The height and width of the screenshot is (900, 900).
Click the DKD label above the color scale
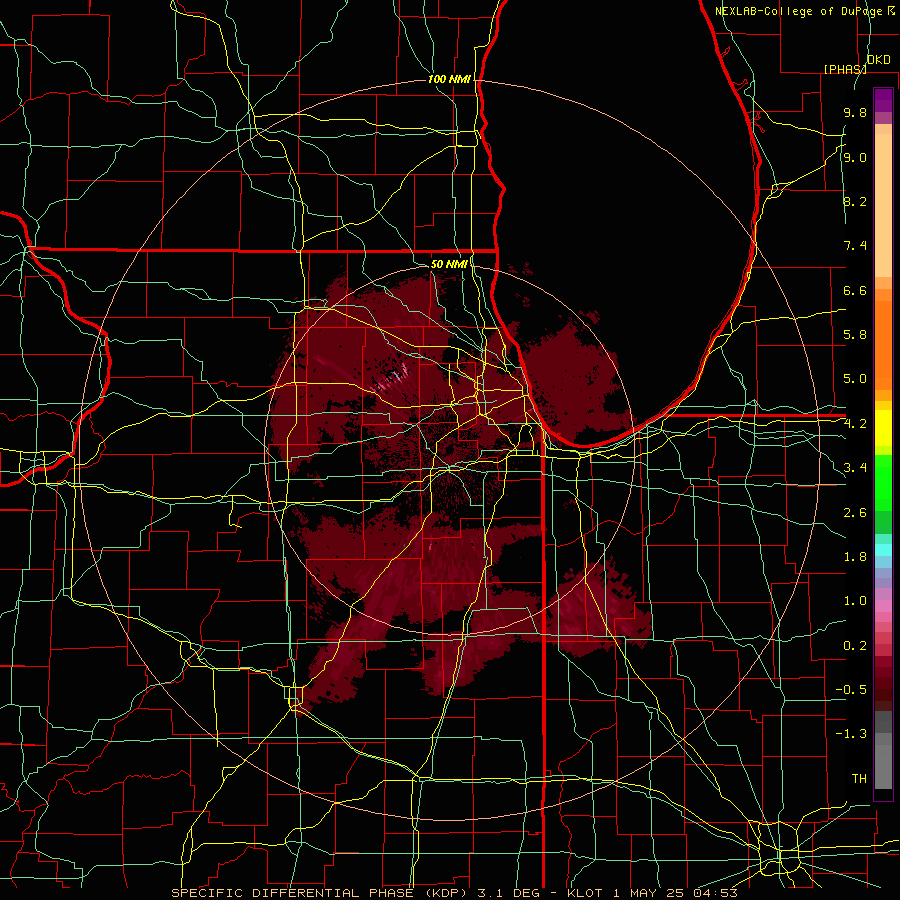pos(878,60)
